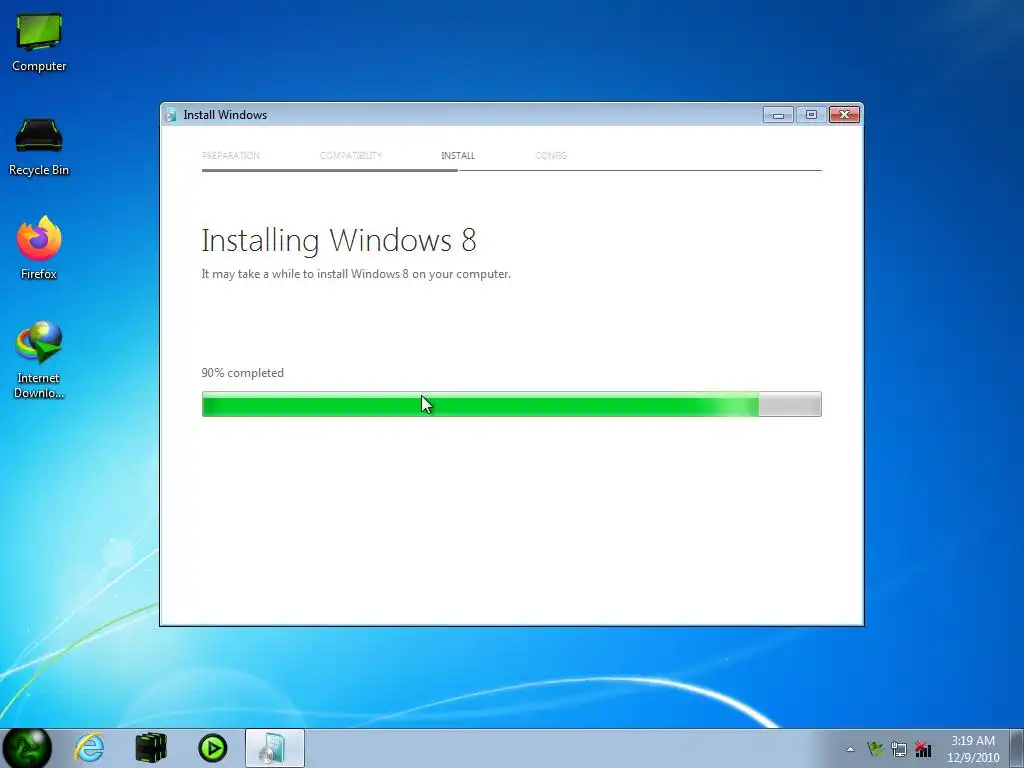The height and width of the screenshot is (768, 1024).
Task: Click the 'Installing Windows 8' heading
Action: tap(339, 240)
